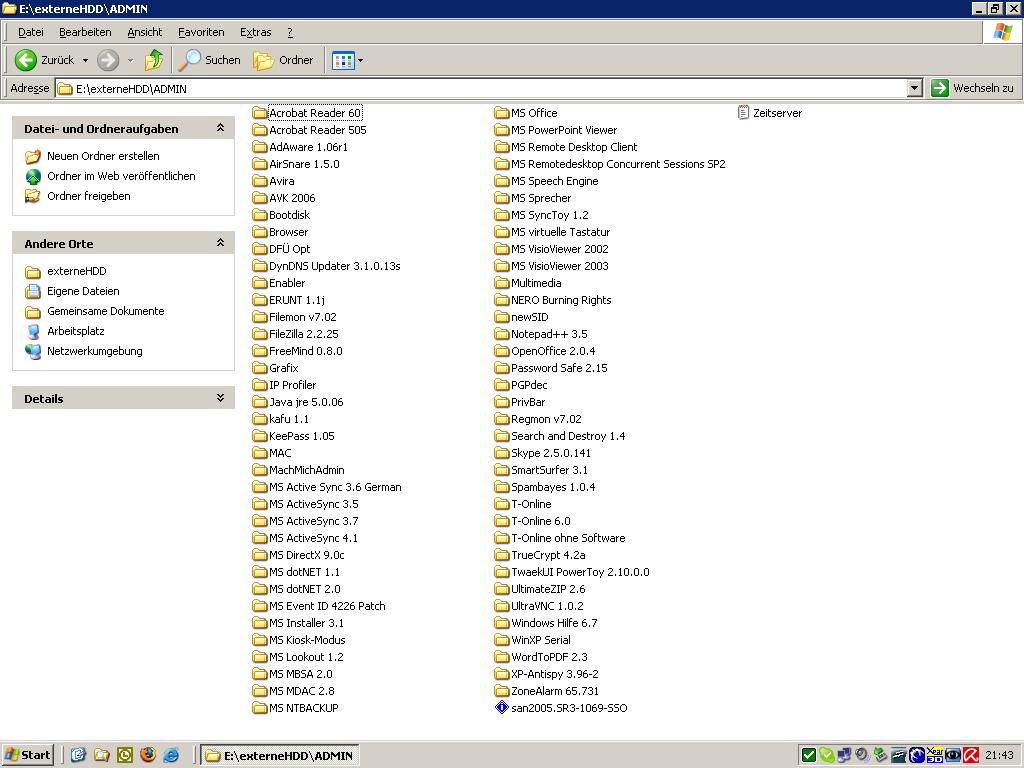Collapse the Andere Orte panel
This screenshot has width=1024, height=768.
221,243
